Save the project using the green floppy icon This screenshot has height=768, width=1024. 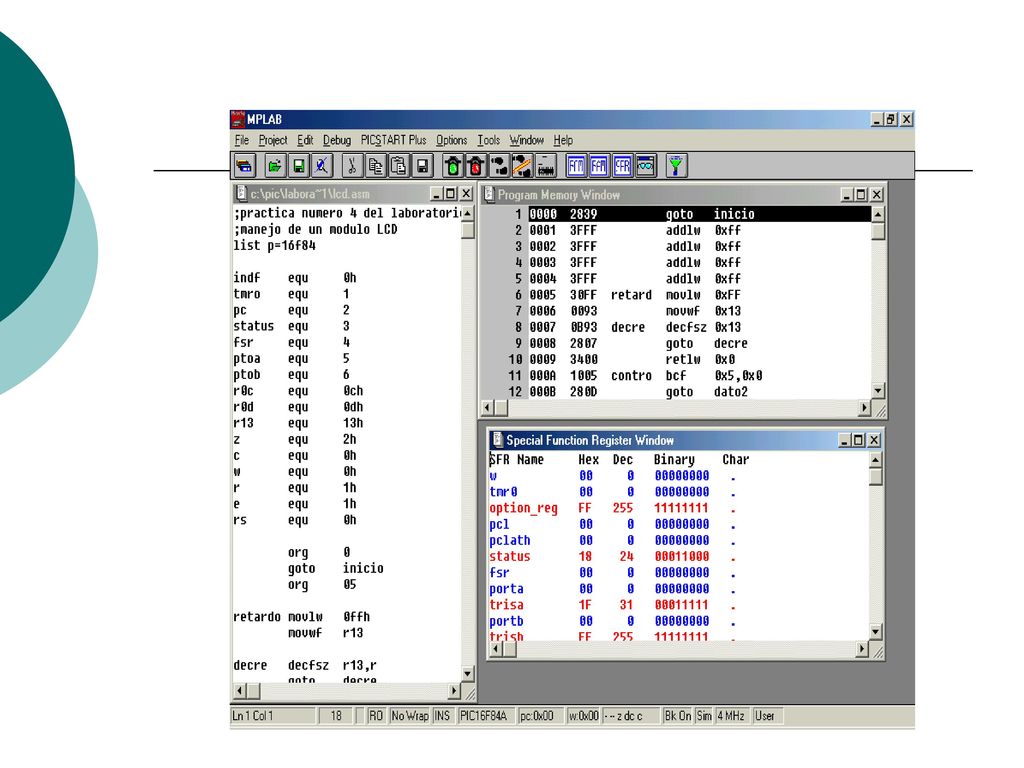click(298, 166)
